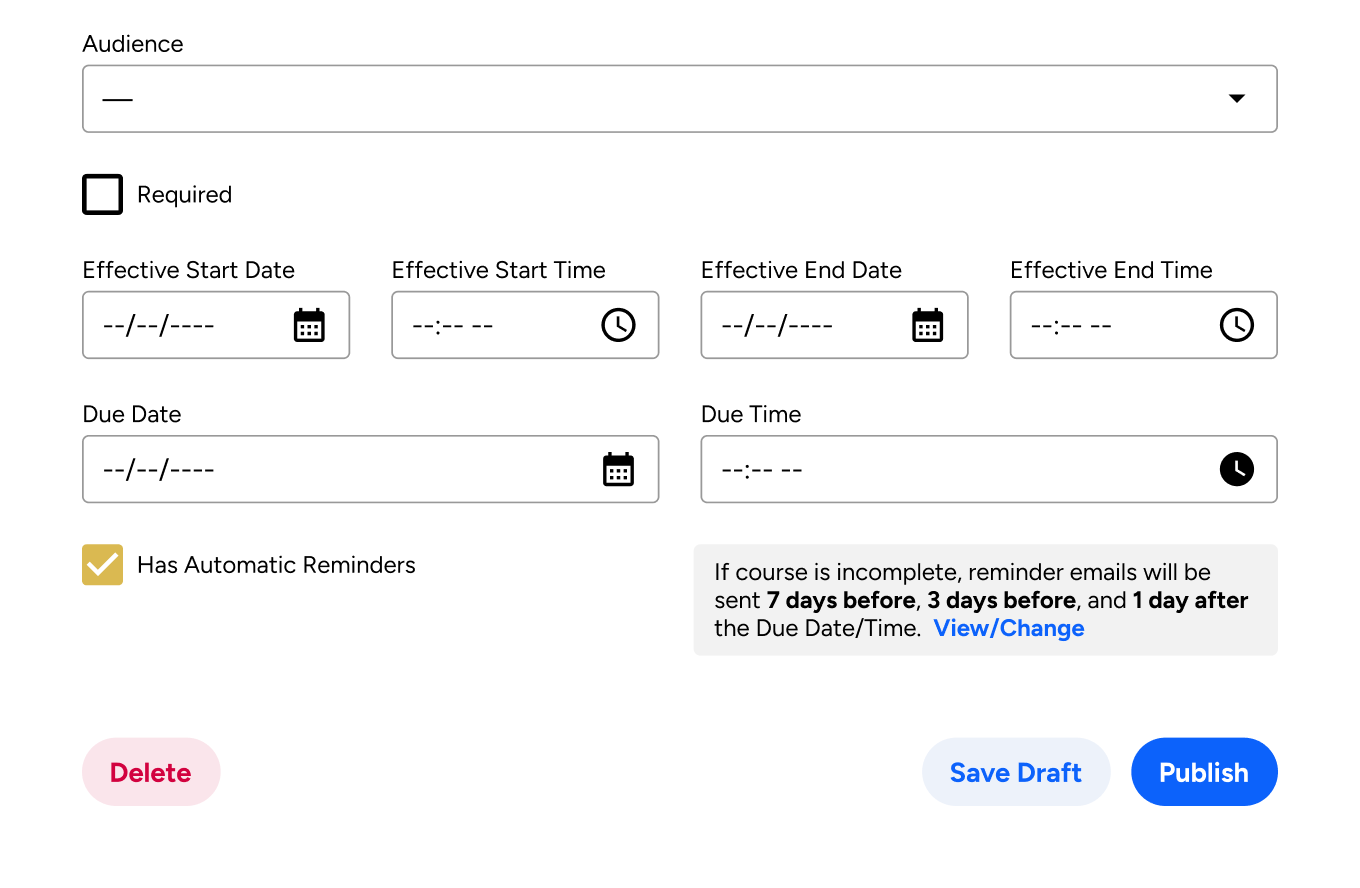Check the Required checkbox

pos(103,195)
